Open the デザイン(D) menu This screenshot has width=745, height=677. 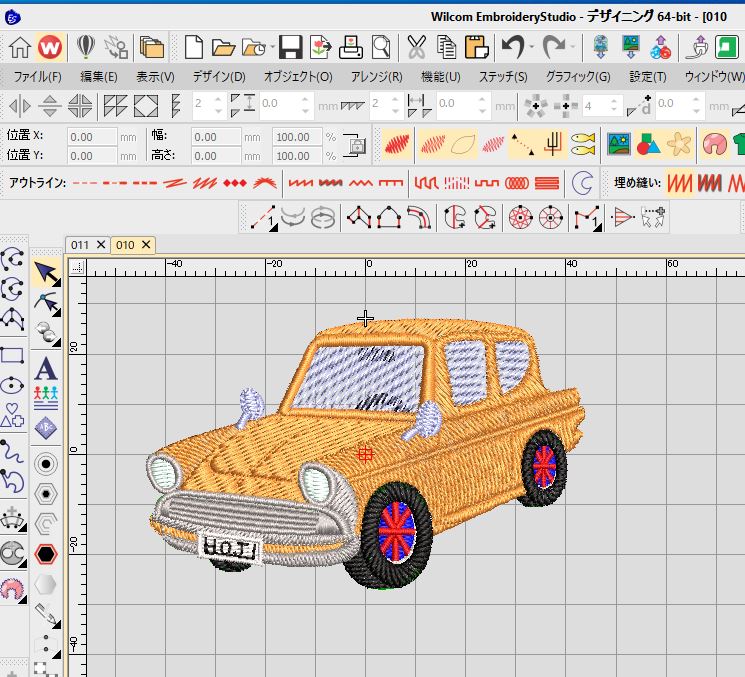click(219, 76)
